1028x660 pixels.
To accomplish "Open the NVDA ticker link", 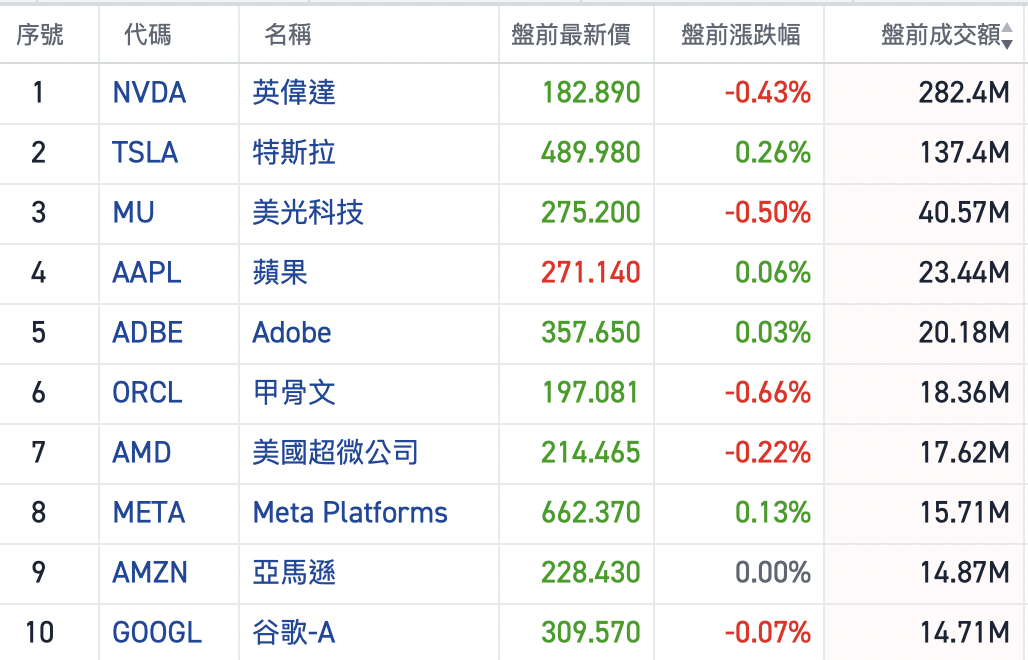I will coord(149,93).
